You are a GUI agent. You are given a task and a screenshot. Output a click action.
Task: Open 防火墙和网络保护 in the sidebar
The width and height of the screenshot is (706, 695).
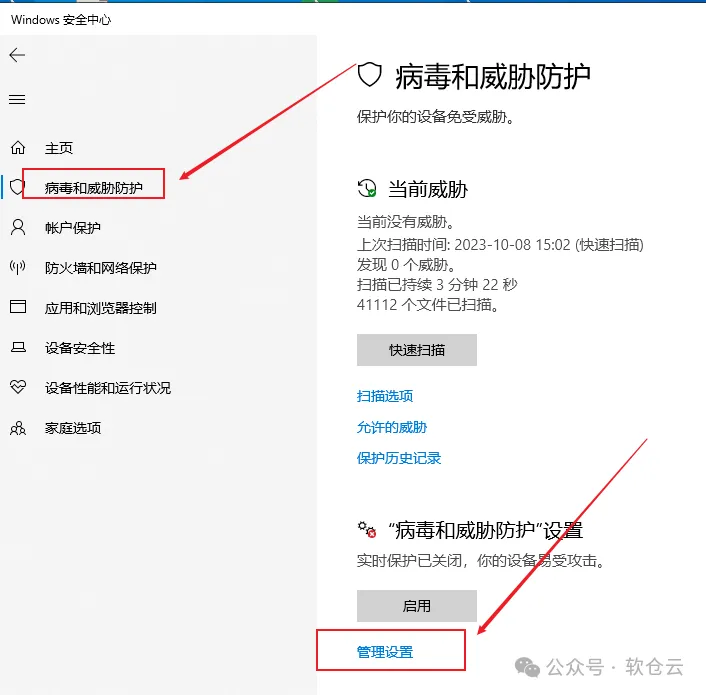100,268
